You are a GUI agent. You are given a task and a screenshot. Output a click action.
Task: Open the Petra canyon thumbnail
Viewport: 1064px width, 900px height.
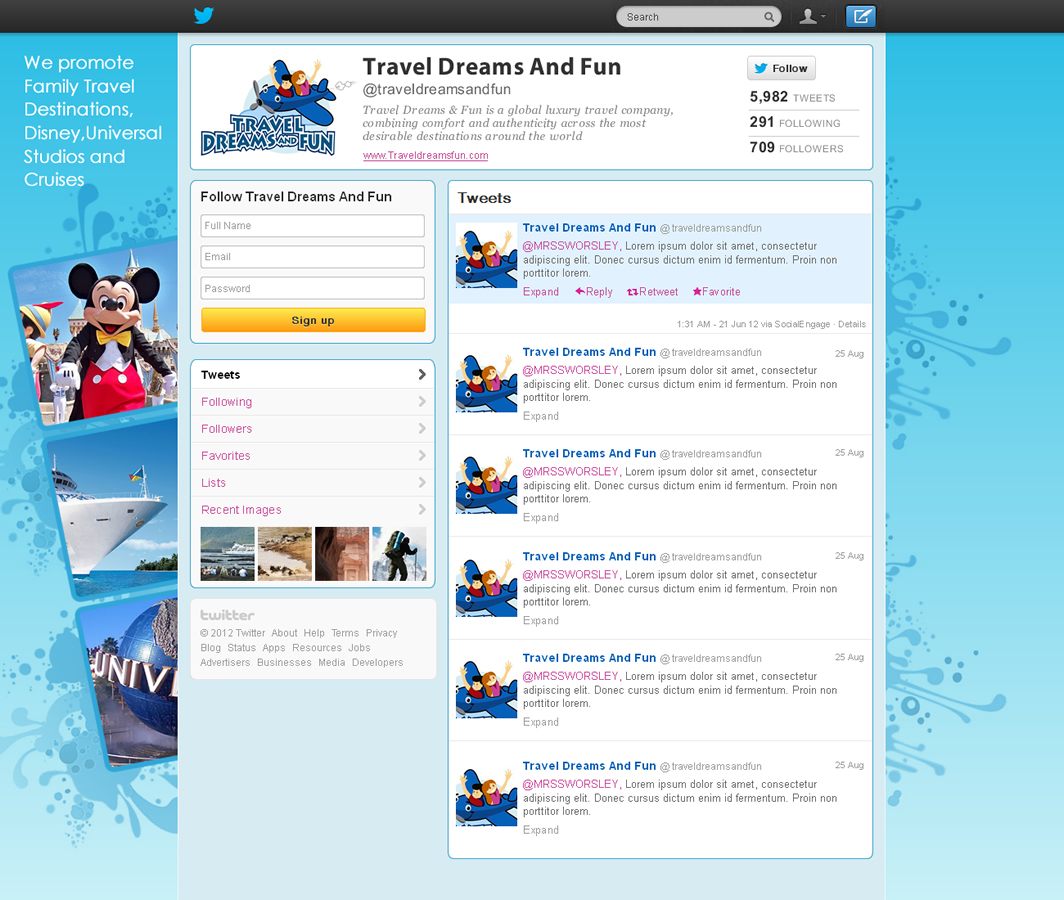click(342, 554)
